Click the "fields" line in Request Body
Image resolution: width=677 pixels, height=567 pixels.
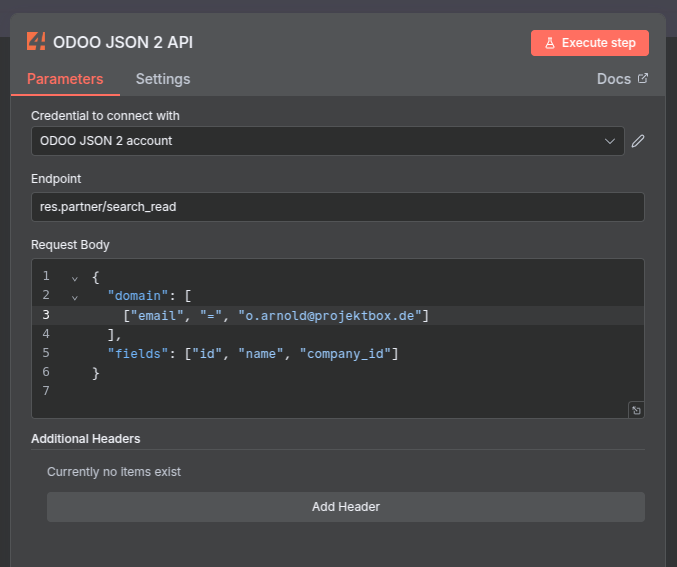tap(252, 353)
